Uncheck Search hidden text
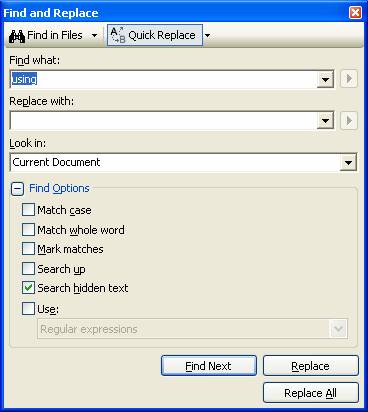The width and height of the screenshot is (368, 412). tap(28, 288)
